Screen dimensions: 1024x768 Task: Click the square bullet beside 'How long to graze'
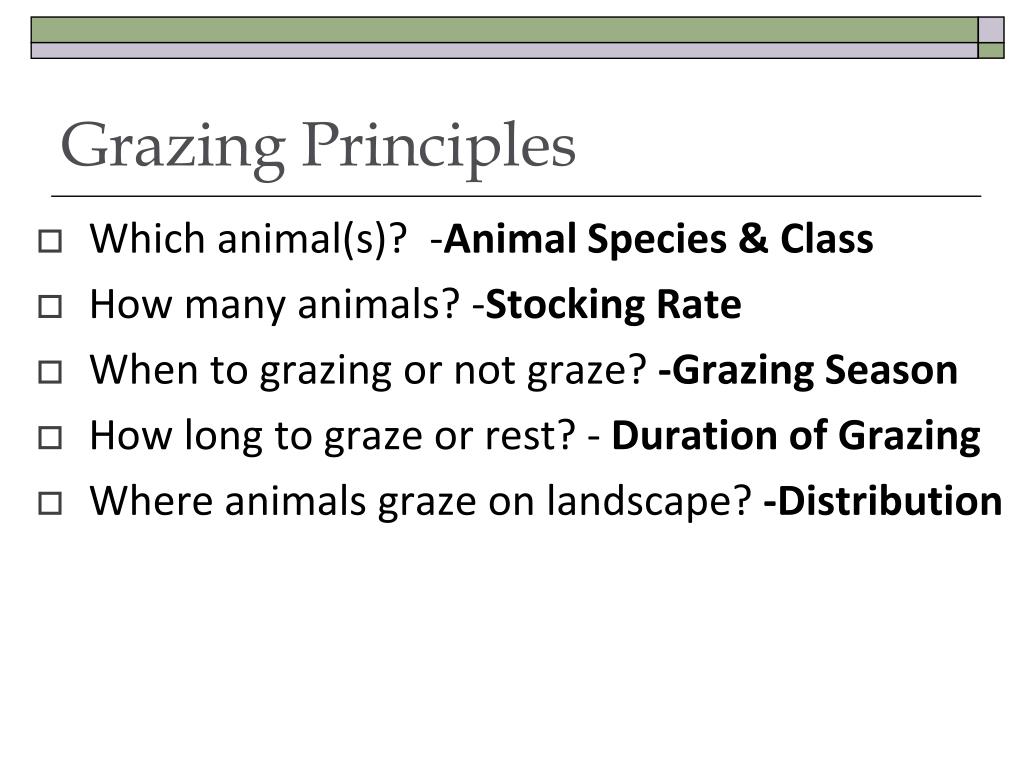(50, 438)
